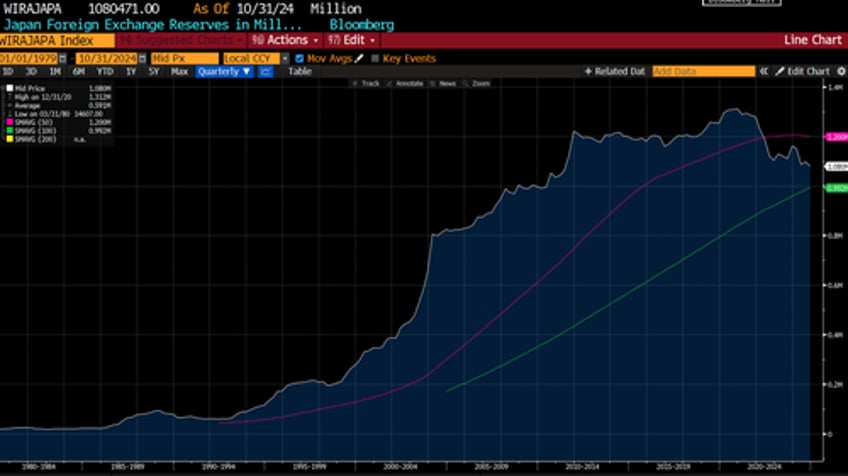Screen dimensions: 848x476
Task: Open the Actions menu
Action: coord(285,41)
